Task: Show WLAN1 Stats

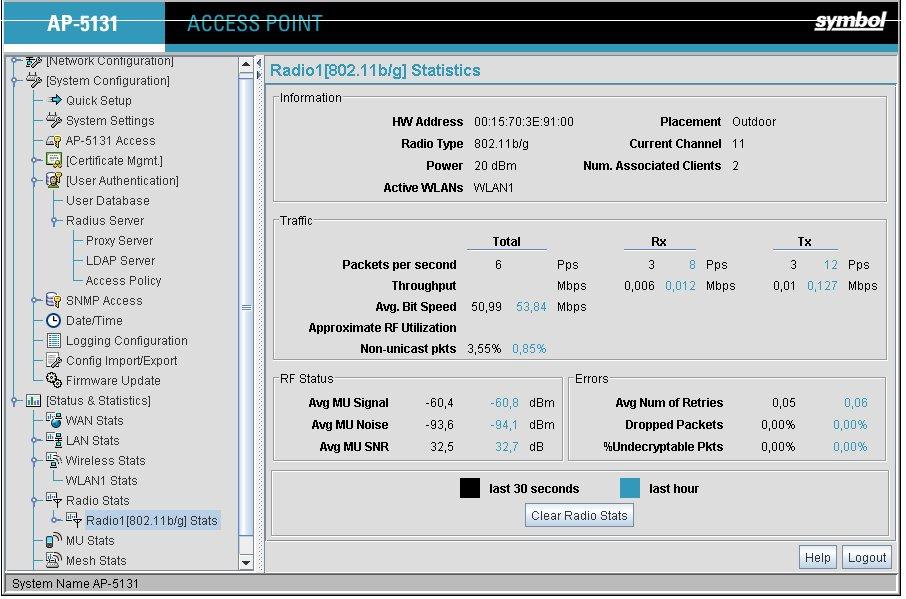Action: tap(102, 481)
